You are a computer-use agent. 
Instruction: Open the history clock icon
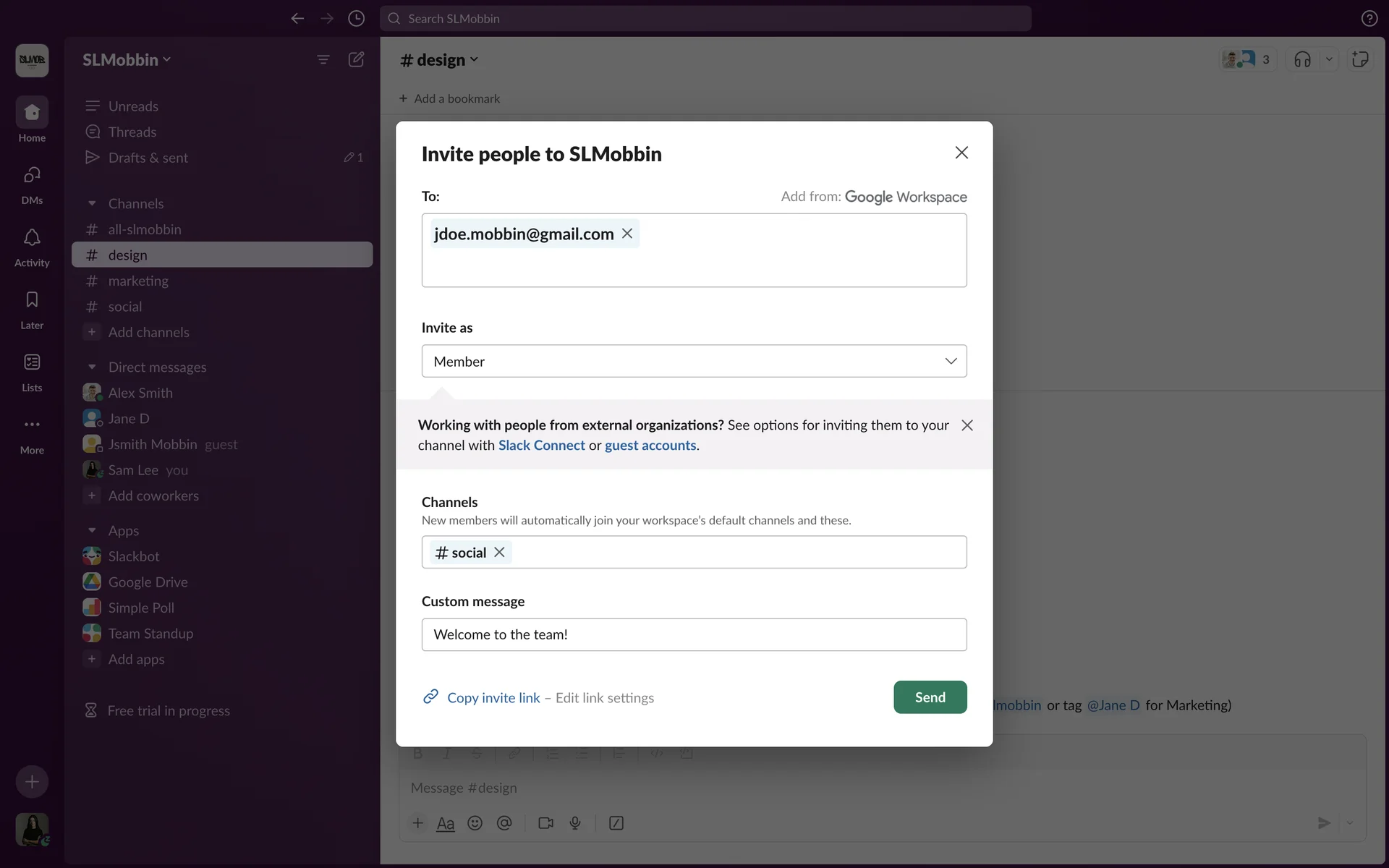356,18
